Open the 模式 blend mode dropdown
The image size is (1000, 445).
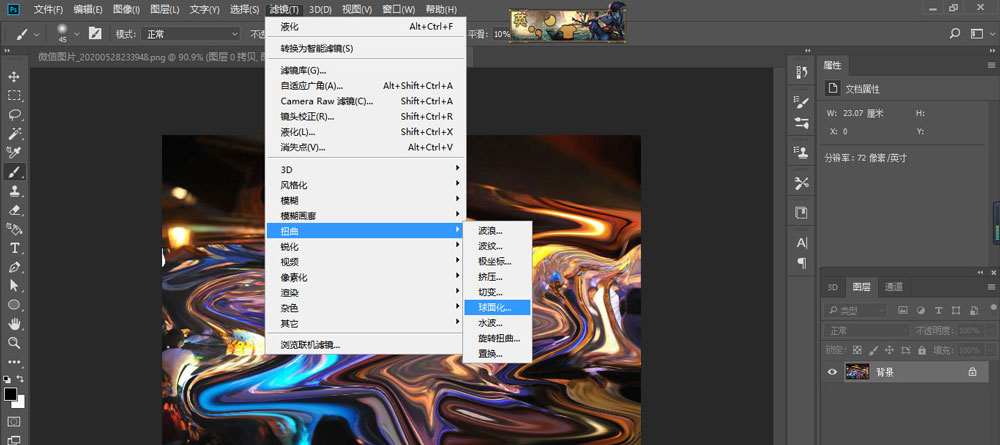point(191,34)
